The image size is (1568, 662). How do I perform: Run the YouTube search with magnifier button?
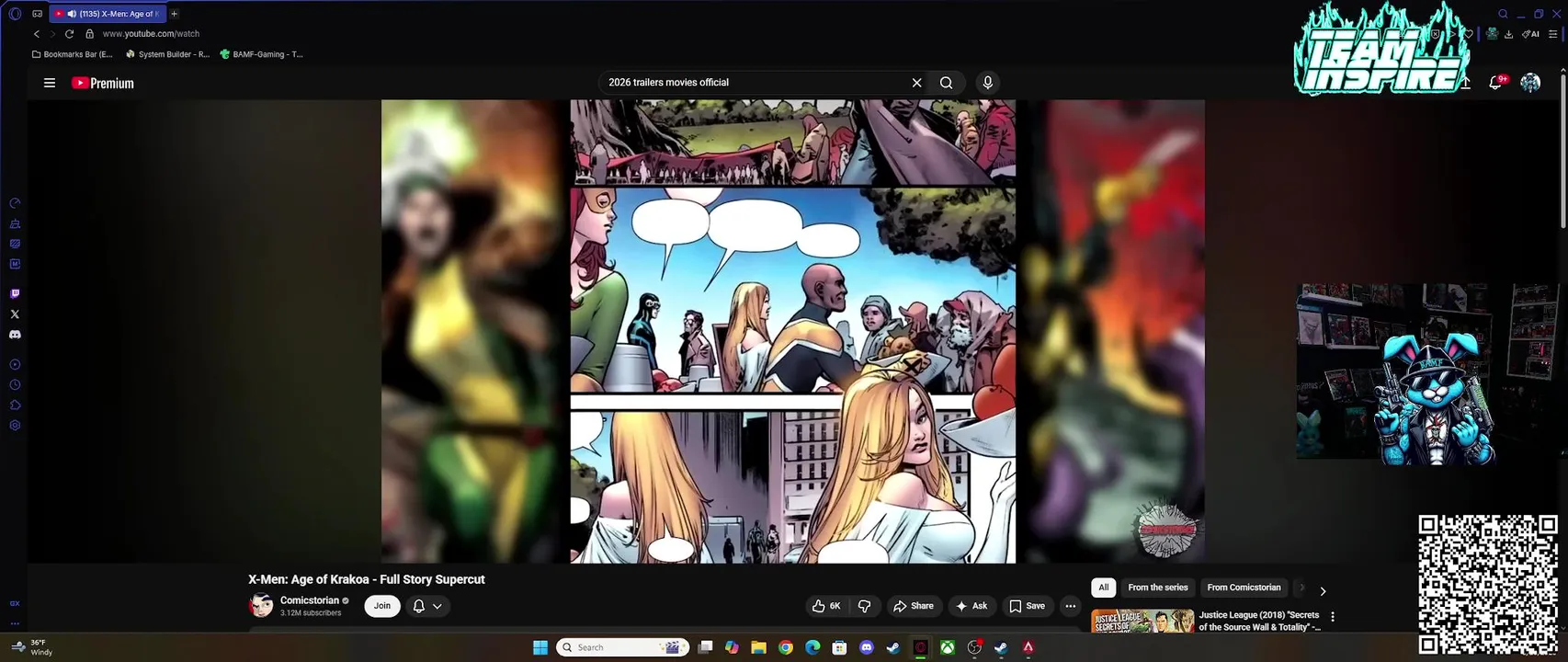946,83
